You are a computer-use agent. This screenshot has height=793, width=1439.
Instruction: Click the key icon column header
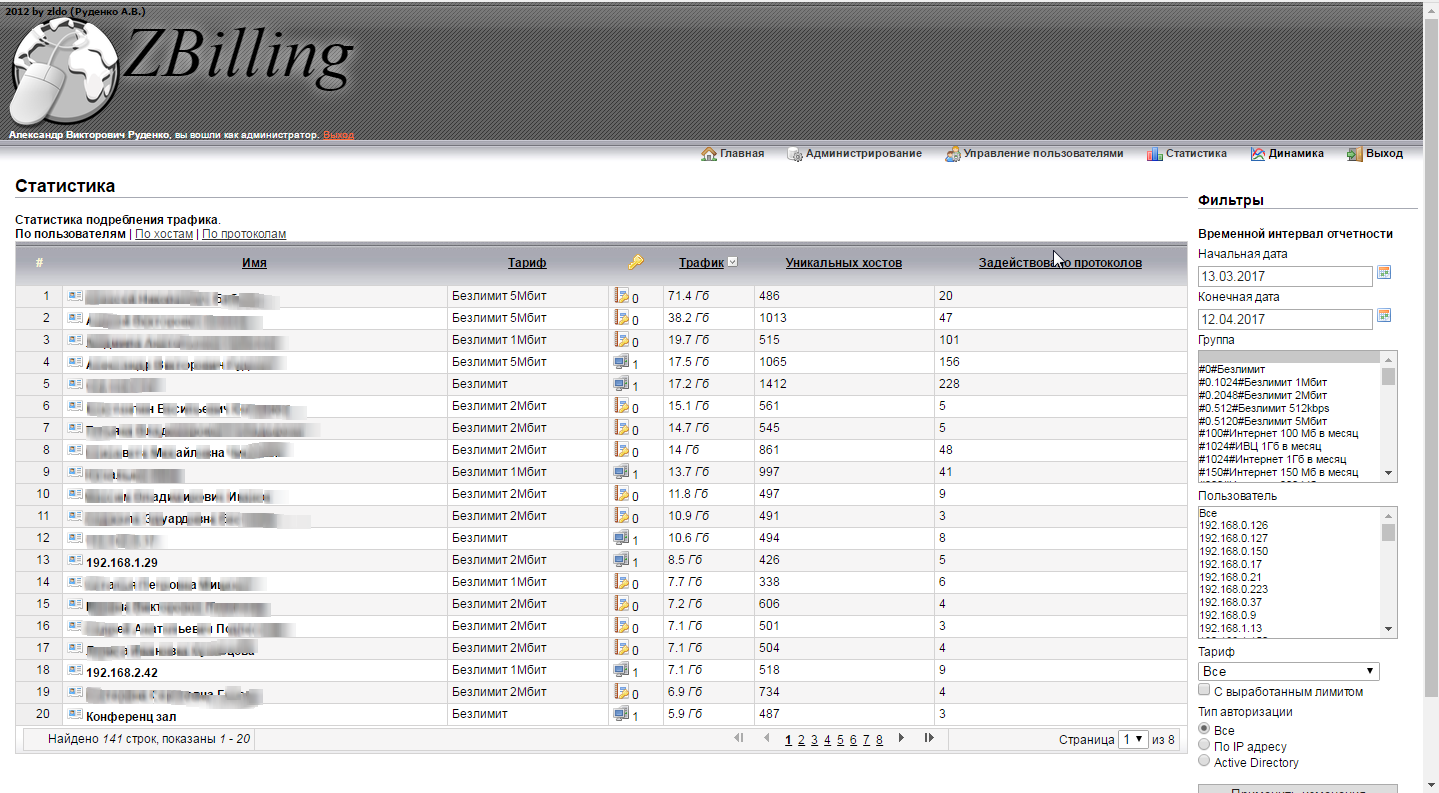pyautogui.click(x=635, y=263)
